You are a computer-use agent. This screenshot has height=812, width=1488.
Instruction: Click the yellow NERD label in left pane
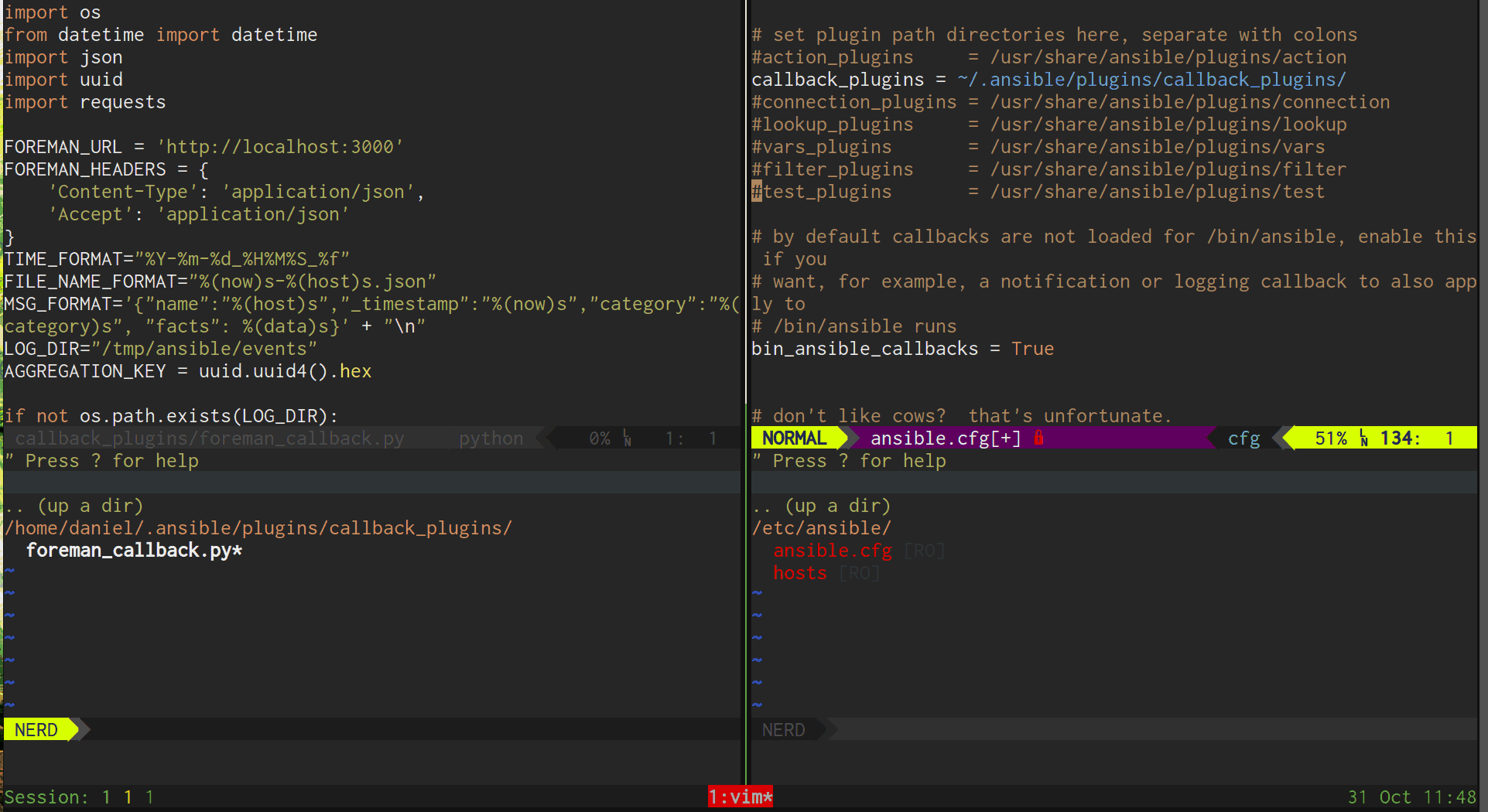point(36,730)
